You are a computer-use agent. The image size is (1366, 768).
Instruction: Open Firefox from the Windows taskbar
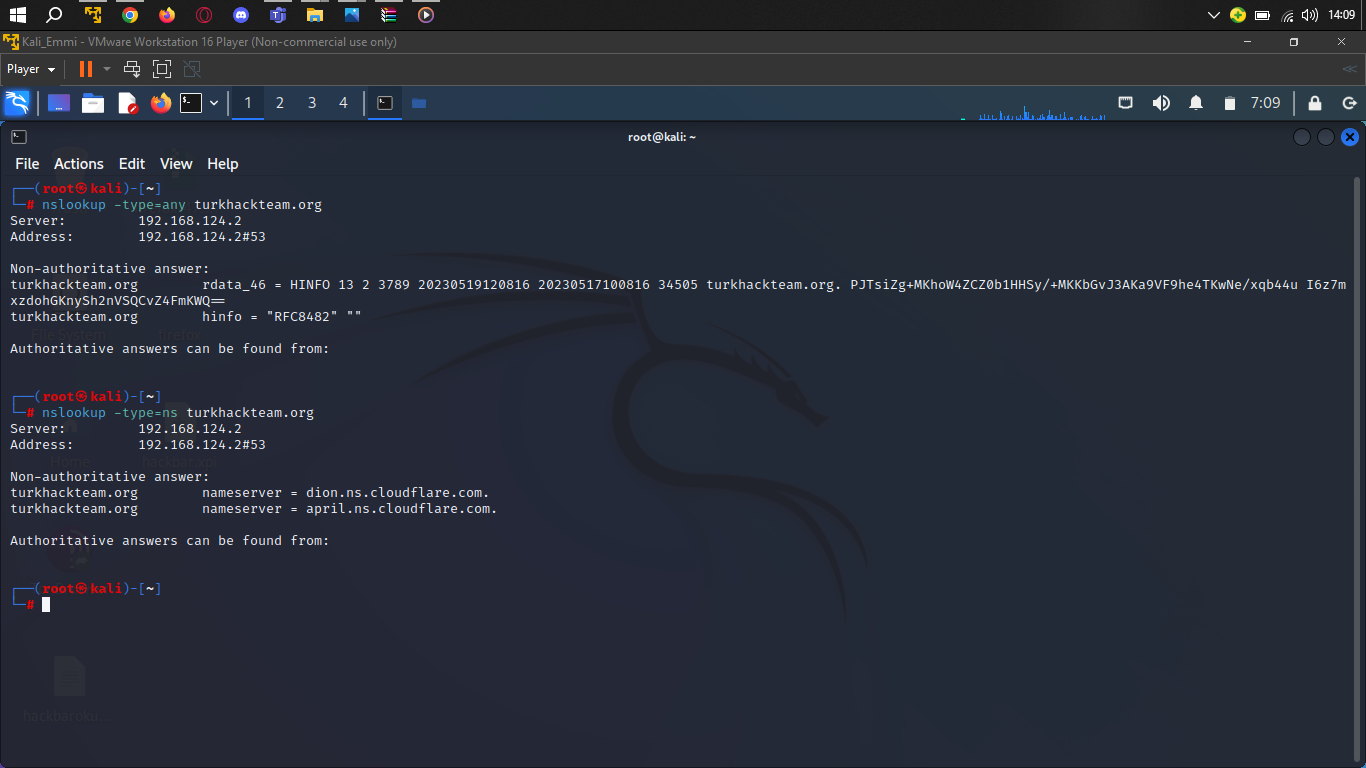(167, 15)
